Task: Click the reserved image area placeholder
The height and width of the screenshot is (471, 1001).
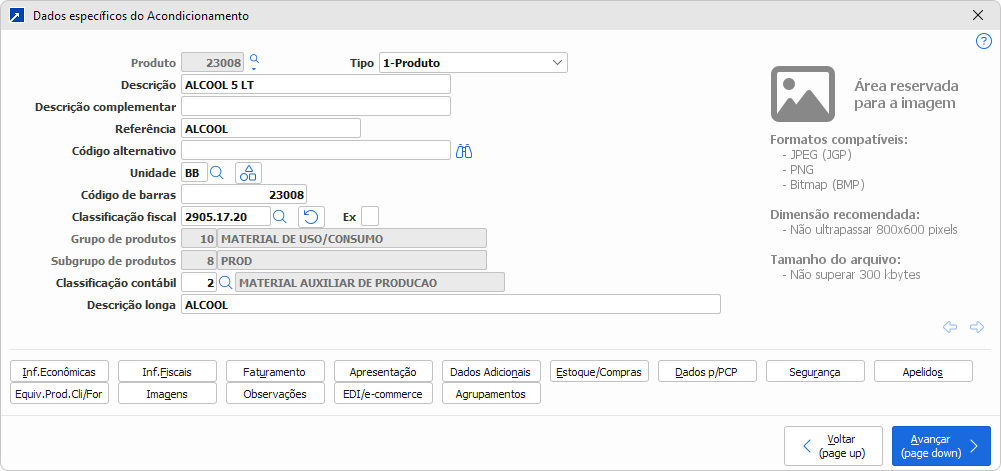Action: coord(803,93)
